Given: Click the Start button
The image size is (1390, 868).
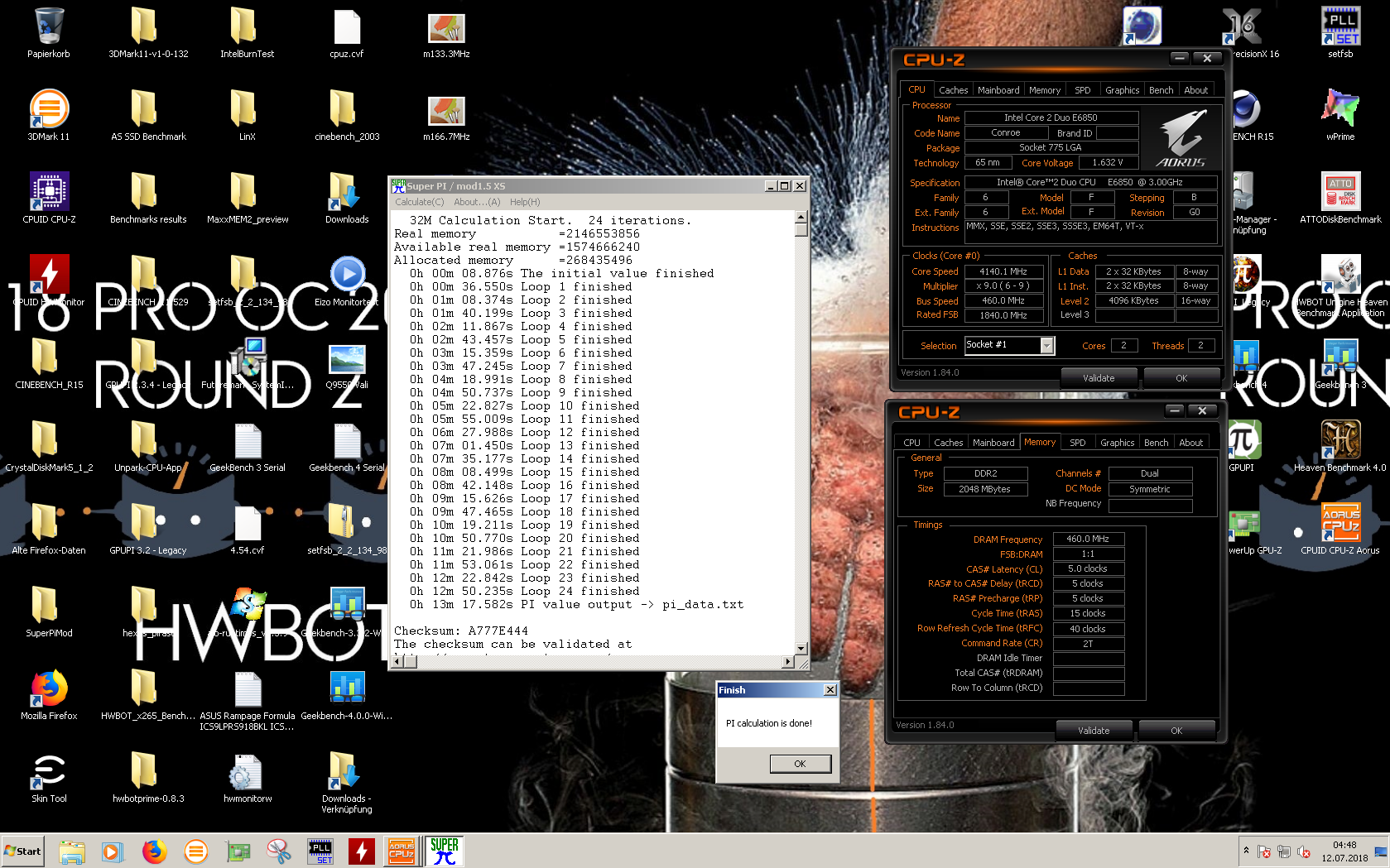Looking at the screenshot, I should point(23,851).
